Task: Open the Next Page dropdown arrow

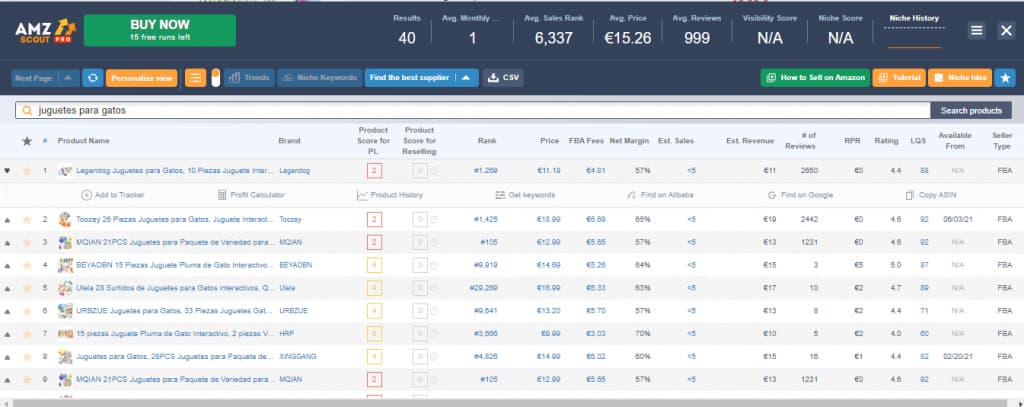Action: 68,78
